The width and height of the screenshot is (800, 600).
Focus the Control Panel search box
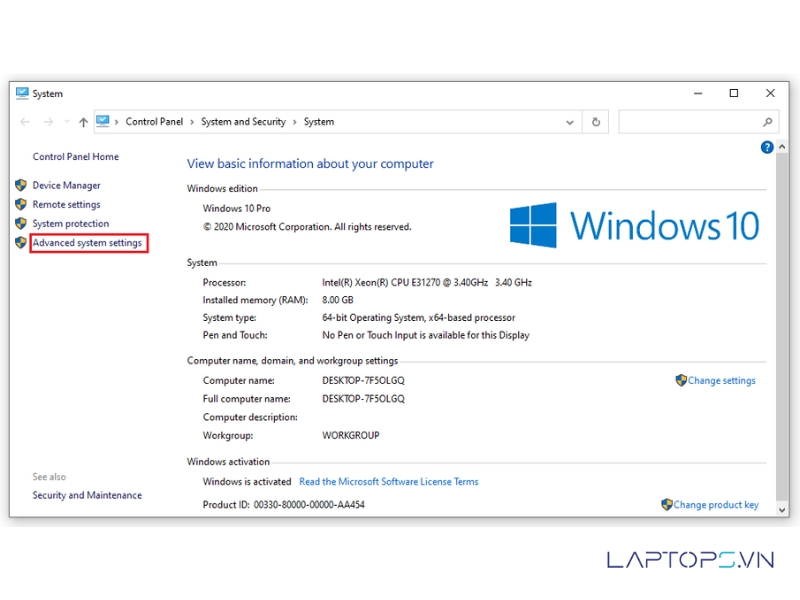pos(690,122)
